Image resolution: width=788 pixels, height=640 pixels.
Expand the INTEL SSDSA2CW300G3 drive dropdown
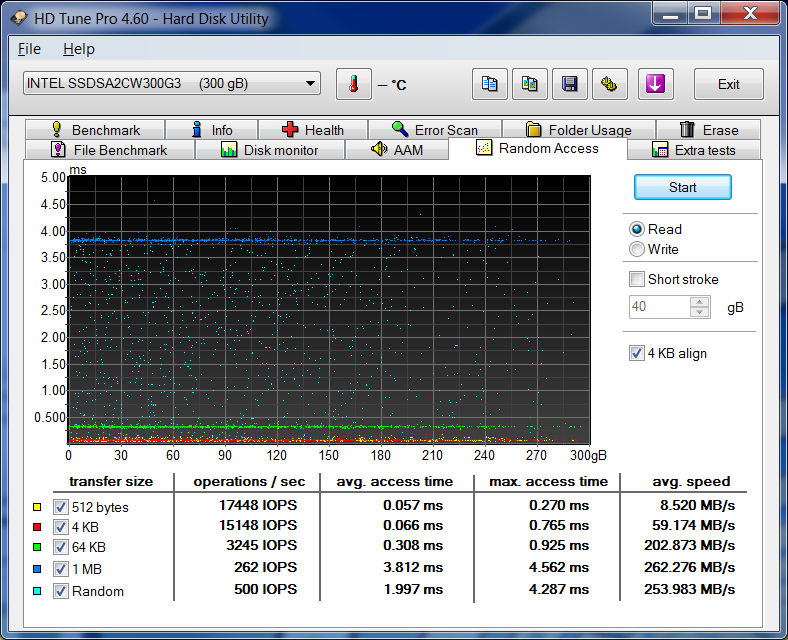point(310,84)
